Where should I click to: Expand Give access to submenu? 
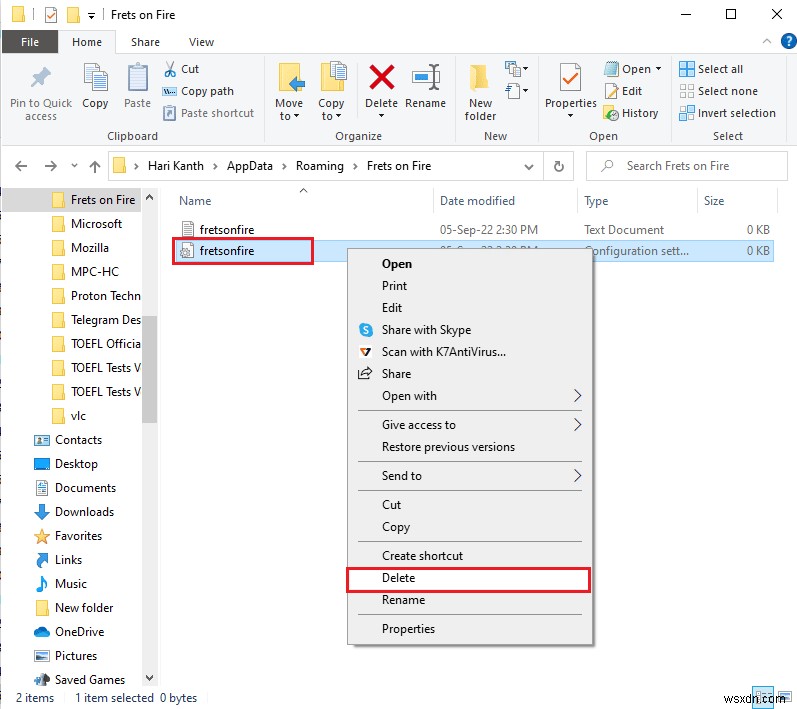470,425
